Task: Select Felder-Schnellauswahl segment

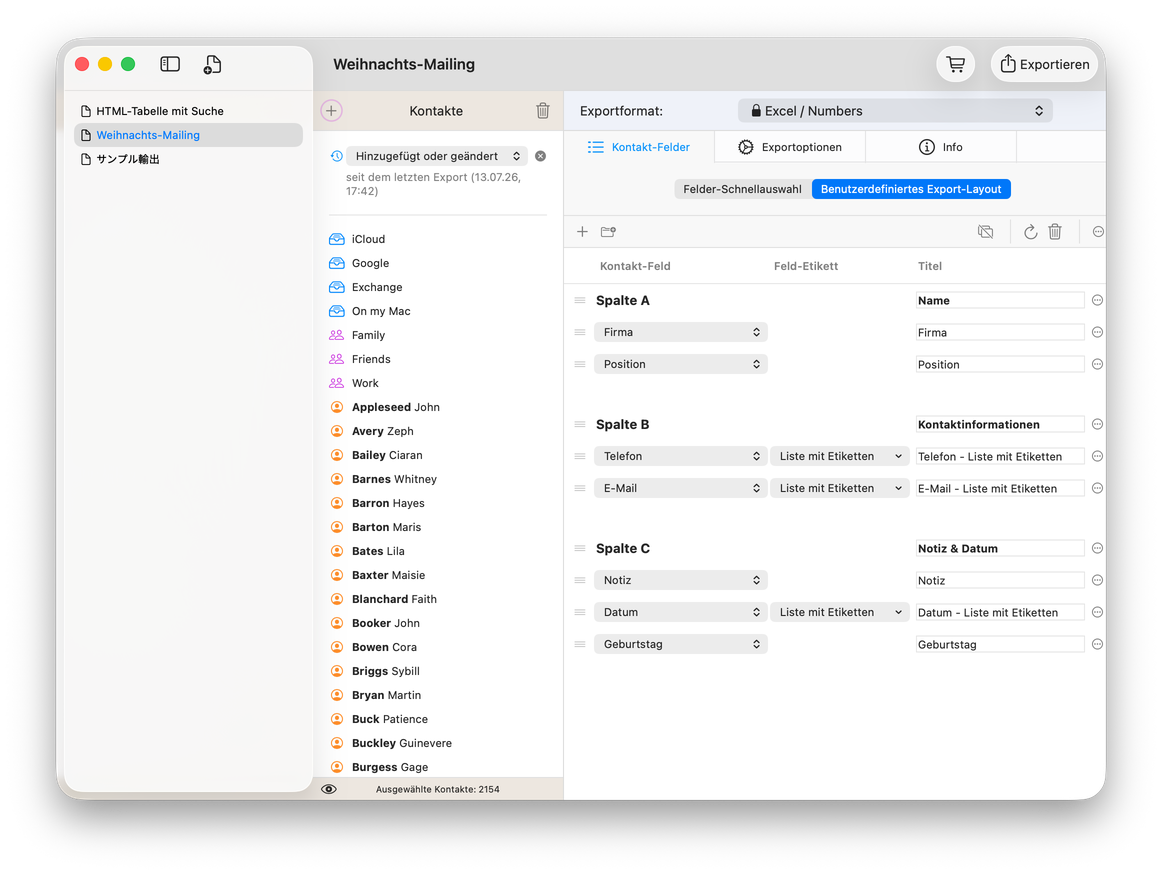Action: point(743,190)
